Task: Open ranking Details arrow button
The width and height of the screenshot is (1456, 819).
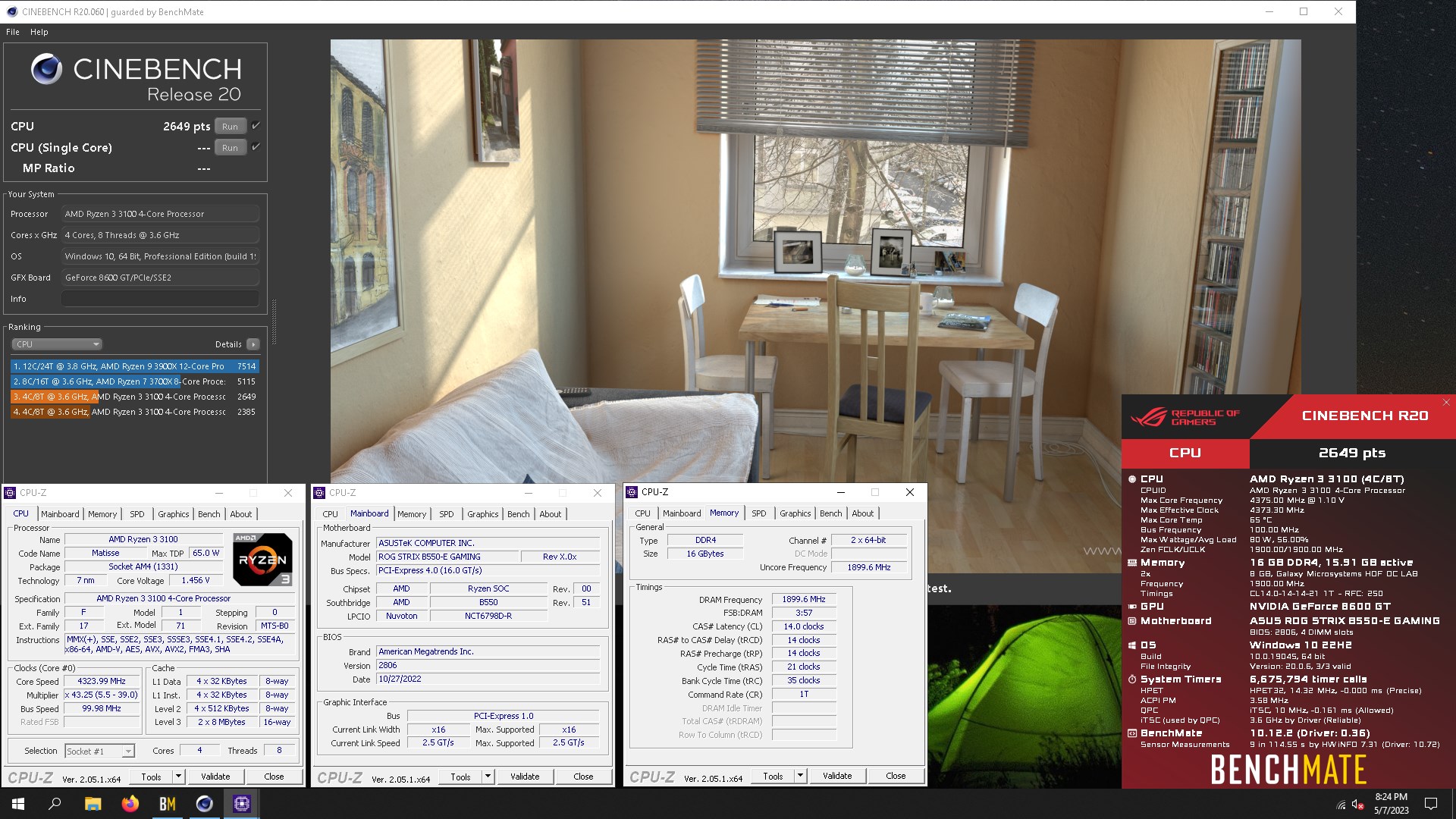Action: 253,344
